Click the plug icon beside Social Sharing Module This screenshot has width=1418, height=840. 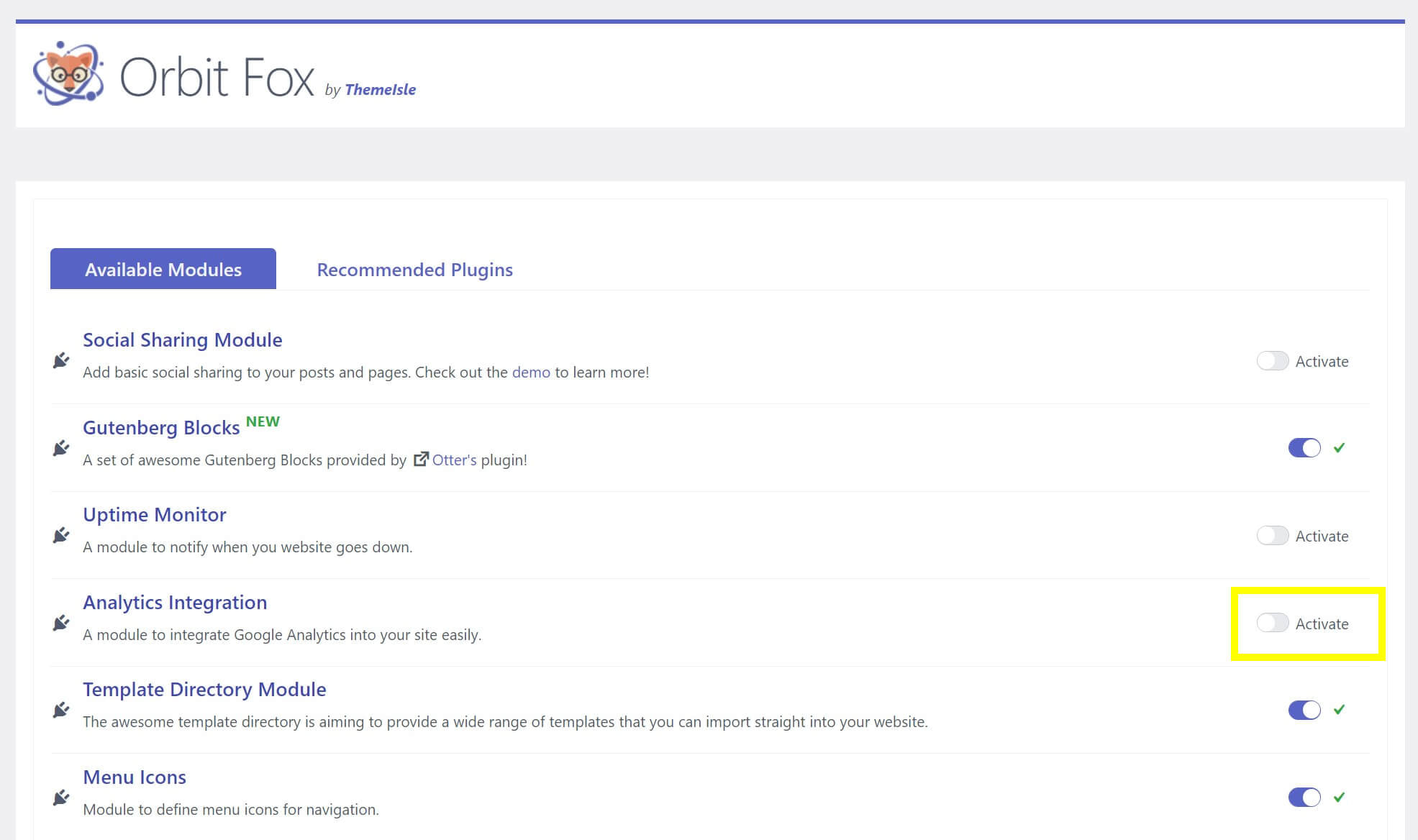(x=61, y=360)
